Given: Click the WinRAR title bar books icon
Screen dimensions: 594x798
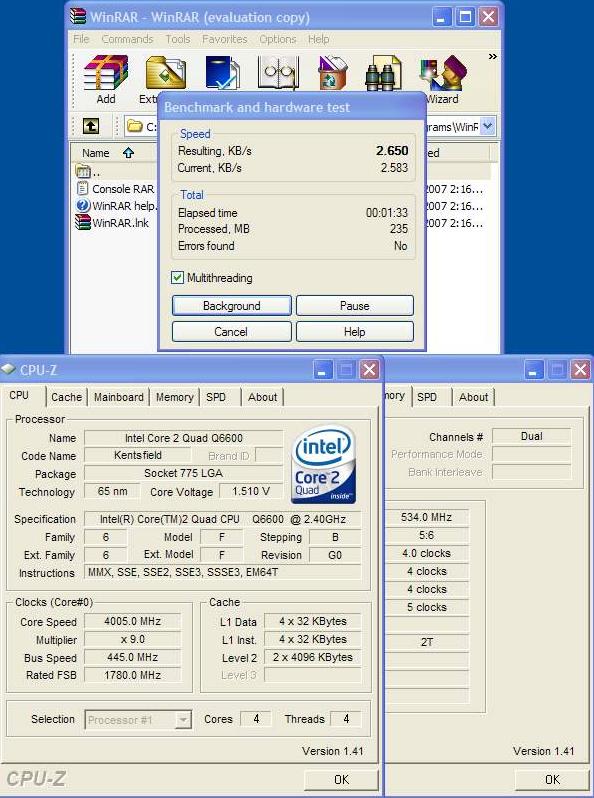Looking at the screenshot, I should pyautogui.click(x=78, y=16).
